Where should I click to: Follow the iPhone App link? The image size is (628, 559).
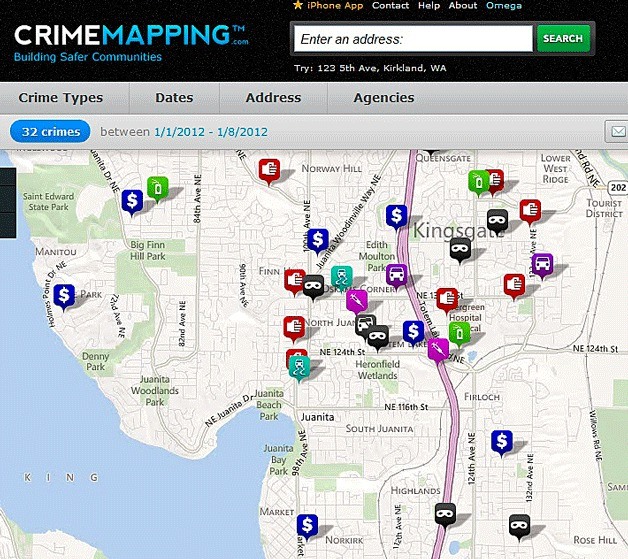pyautogui.click(x=334, y=6)
